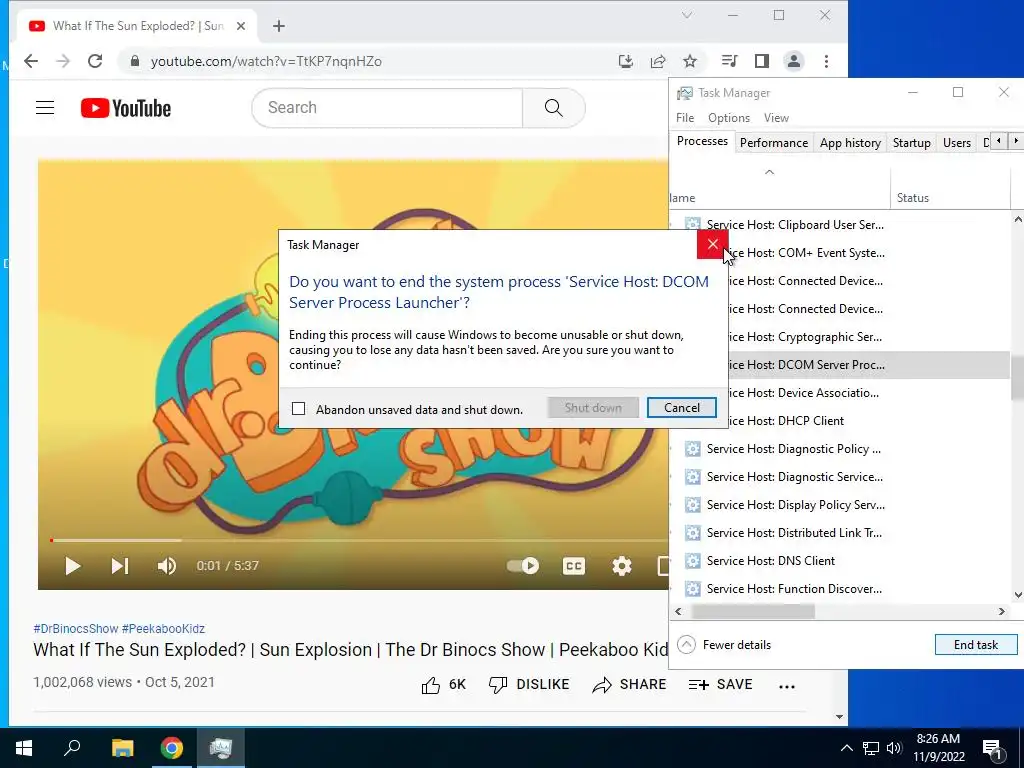Open Chrome media control icon
Viewport: 1024px width, 768px height.
click(x=729, y=61)
